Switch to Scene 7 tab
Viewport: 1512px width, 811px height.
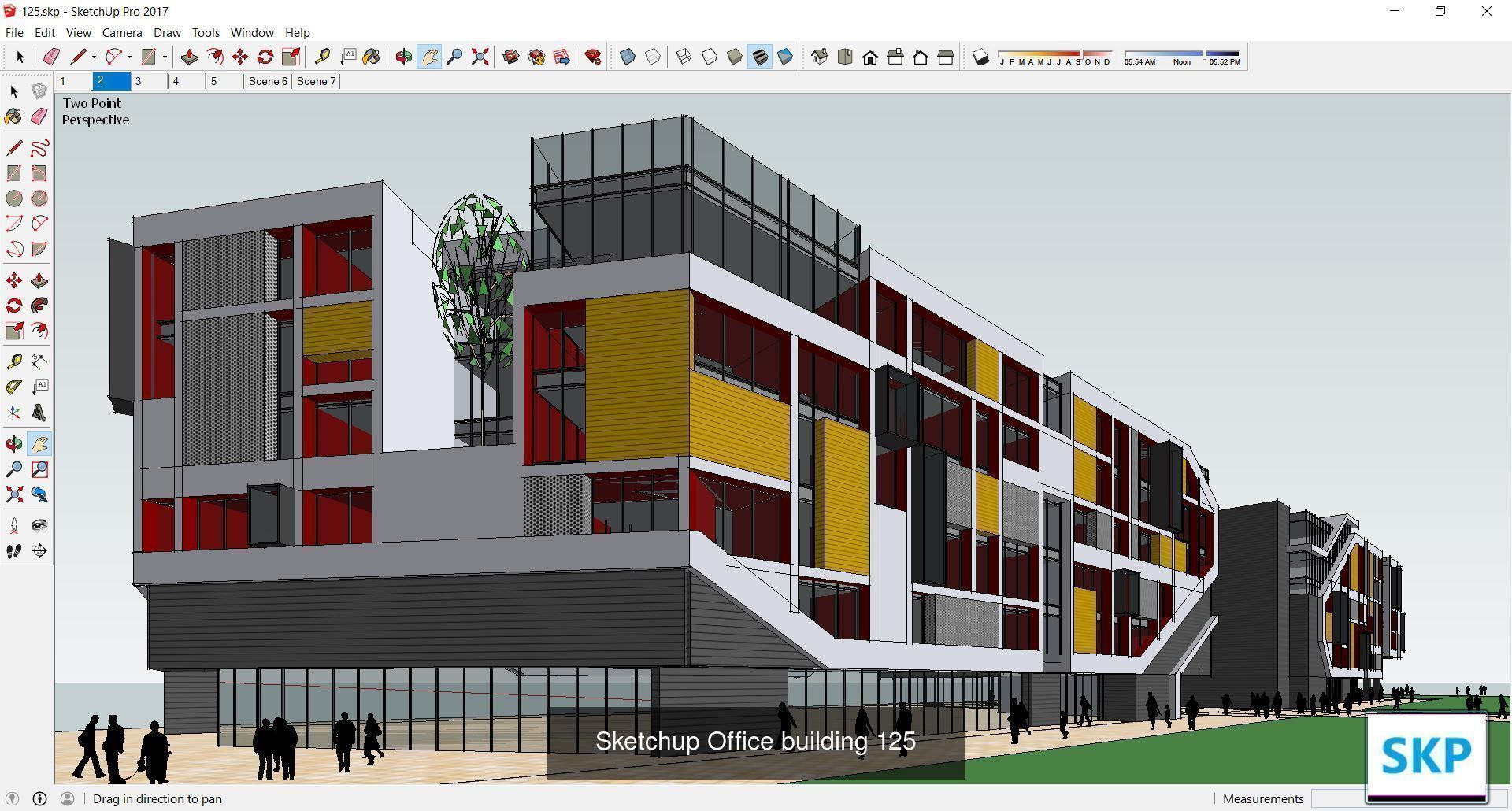tap(316, 81)
